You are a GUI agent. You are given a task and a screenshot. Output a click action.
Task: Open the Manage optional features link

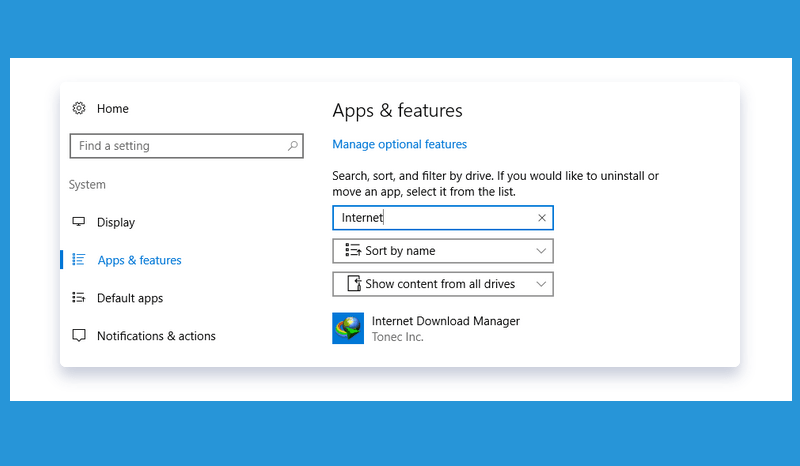[x=399, y=144]
